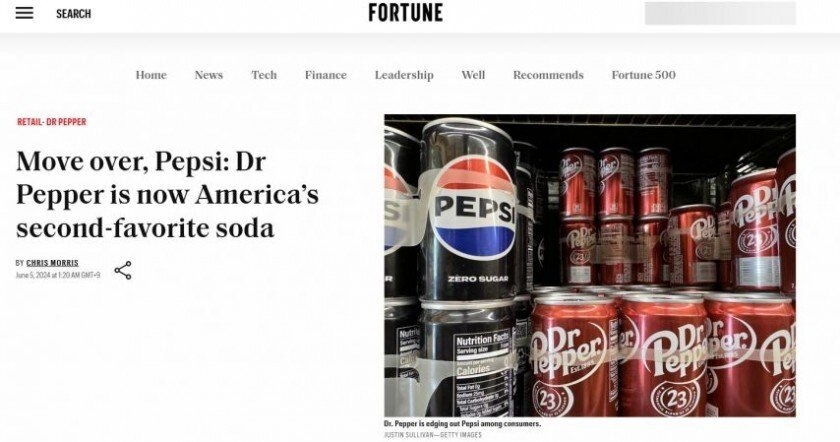840x442 pixels.
Task: Click the share icon beside the byline
Action: tap(123, 271)
